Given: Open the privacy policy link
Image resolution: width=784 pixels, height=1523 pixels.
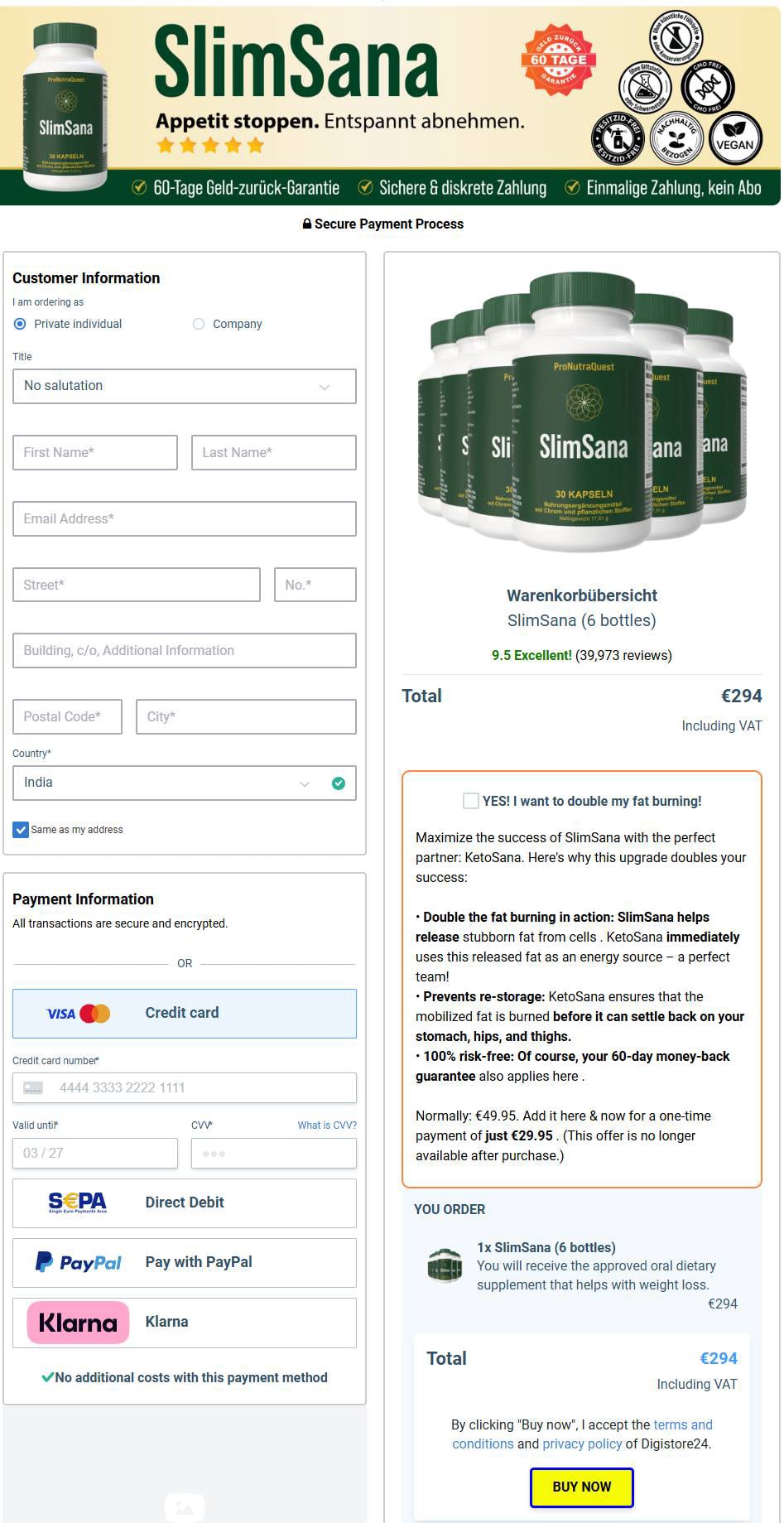Looking at the screenshot, I should pyautogui.click(x=582, y=1443).
